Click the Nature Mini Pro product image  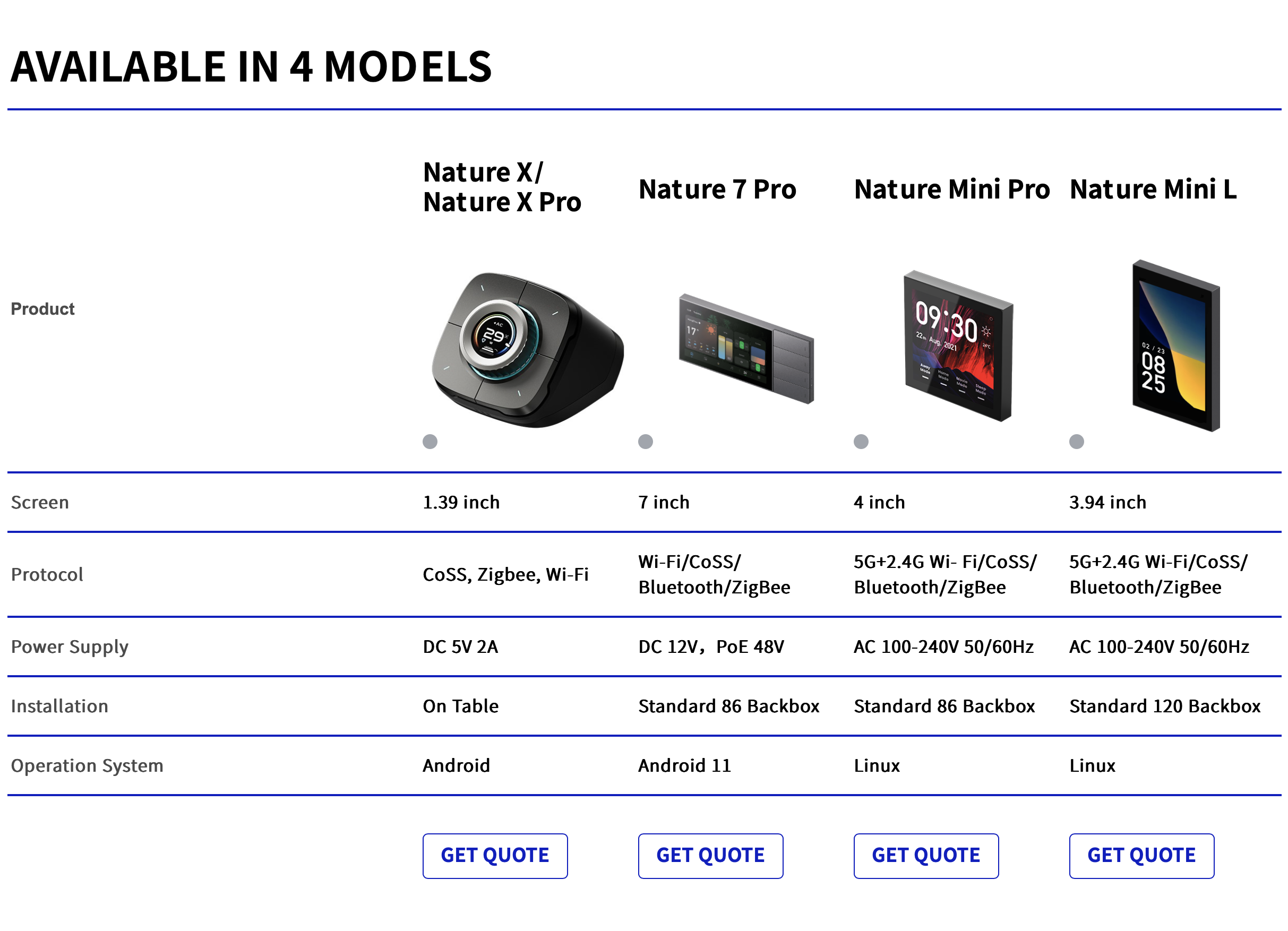[x=958, y=345]
